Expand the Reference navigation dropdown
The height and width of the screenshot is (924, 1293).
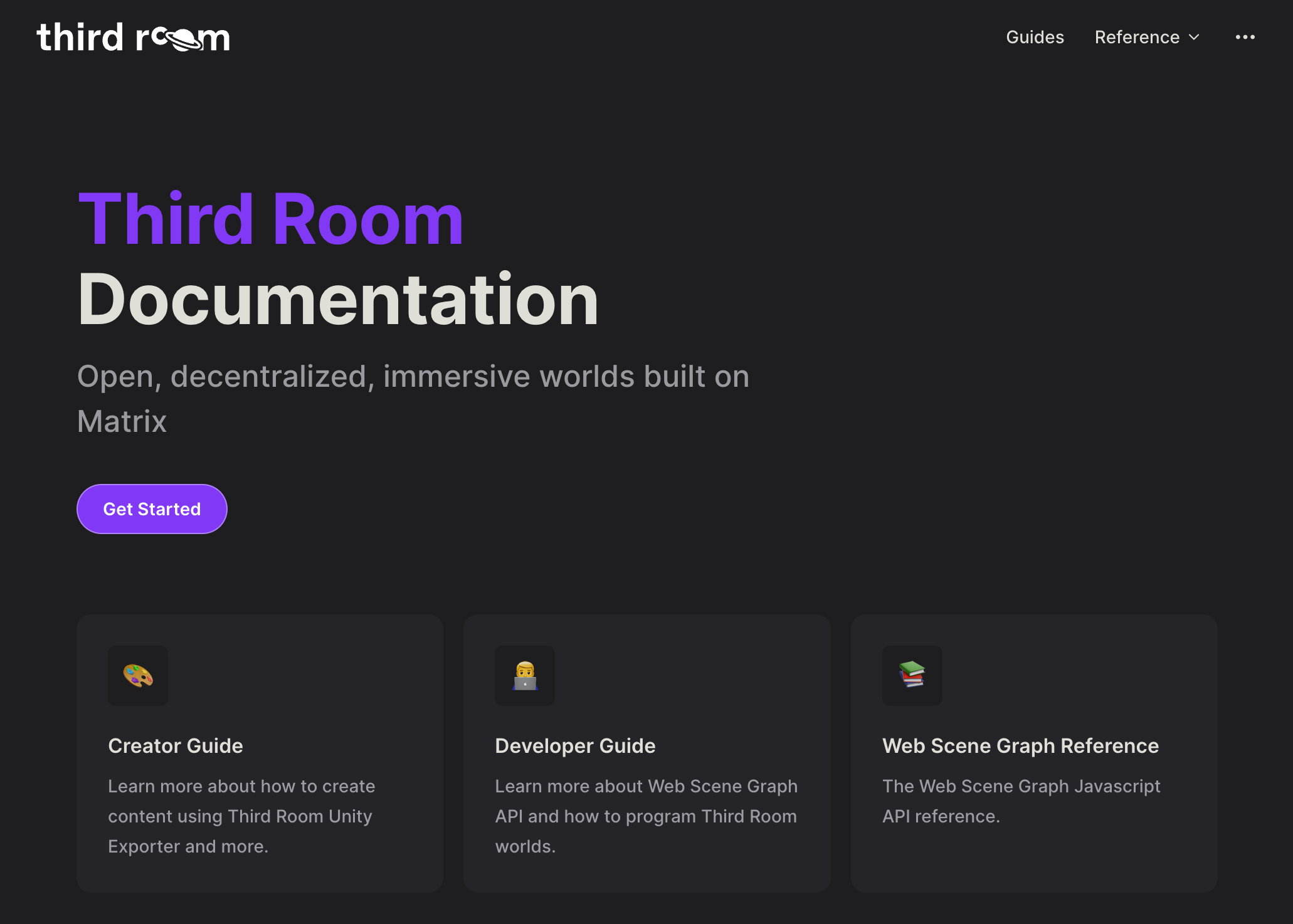click(x=1147, y=37)
